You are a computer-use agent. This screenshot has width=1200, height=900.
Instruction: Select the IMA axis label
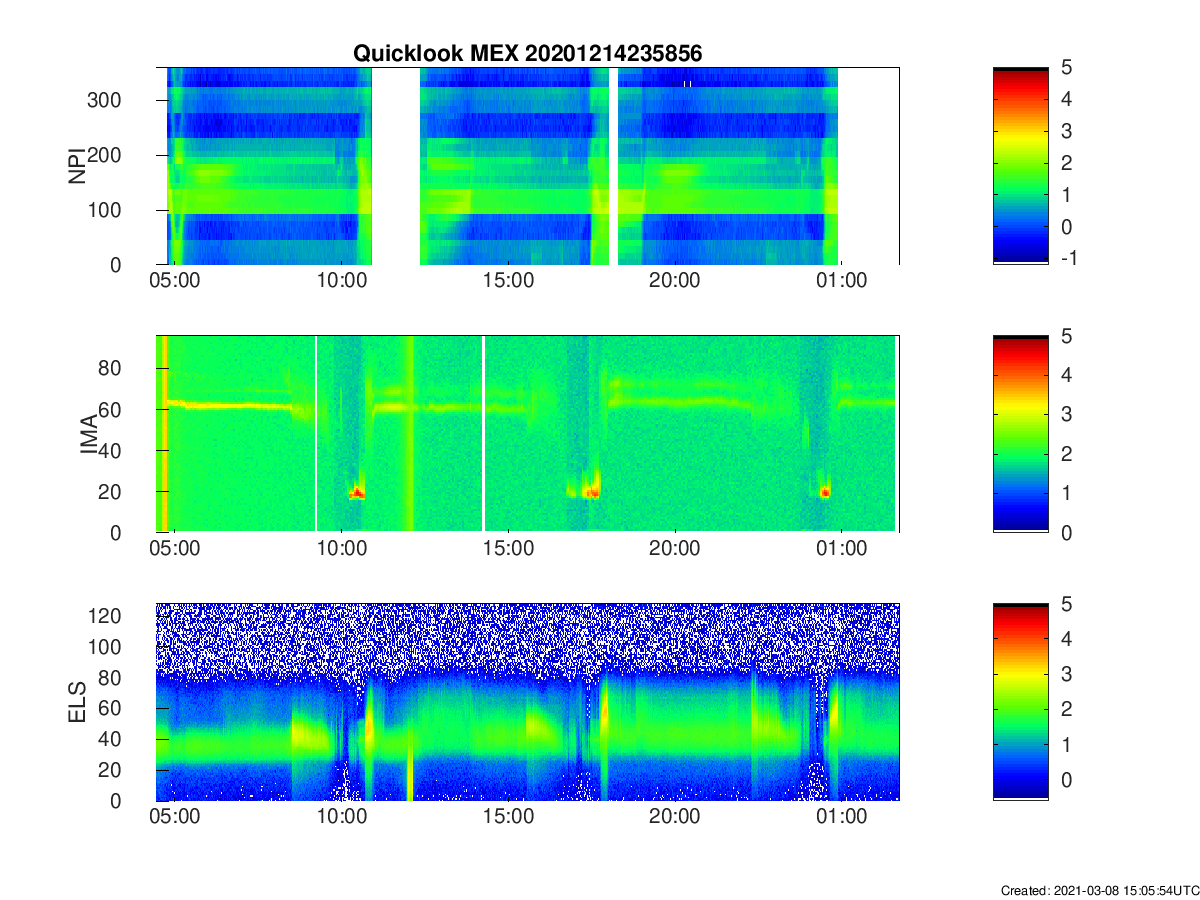click(x=90, y=434)
